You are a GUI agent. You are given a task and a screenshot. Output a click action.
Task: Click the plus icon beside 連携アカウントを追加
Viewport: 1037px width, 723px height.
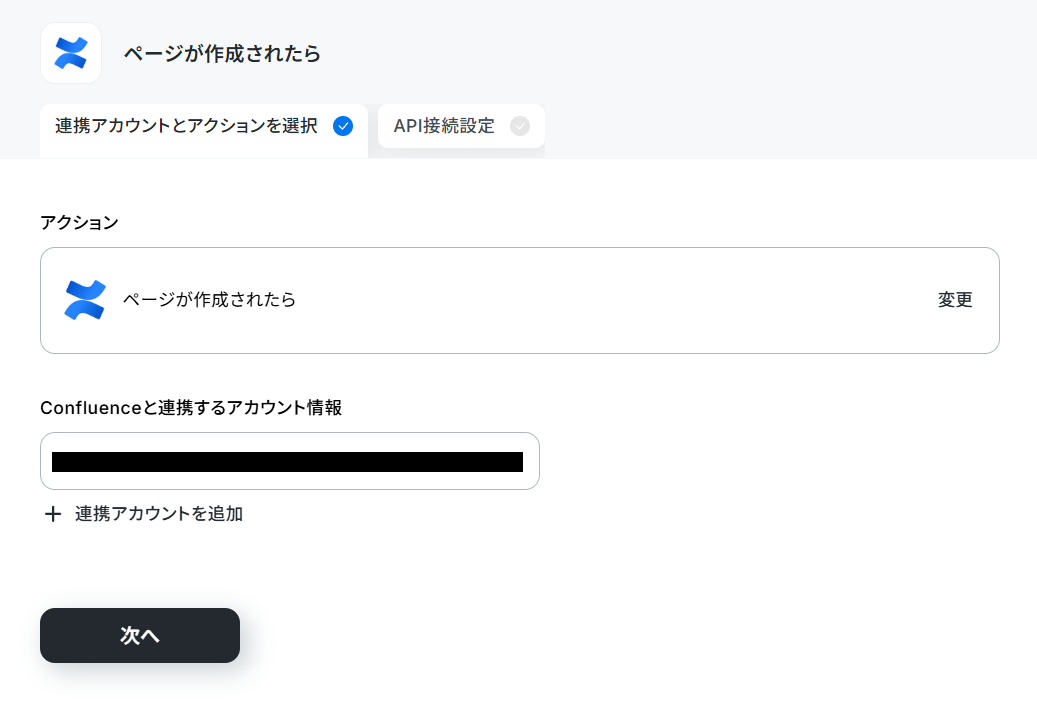tap(53, 514)
